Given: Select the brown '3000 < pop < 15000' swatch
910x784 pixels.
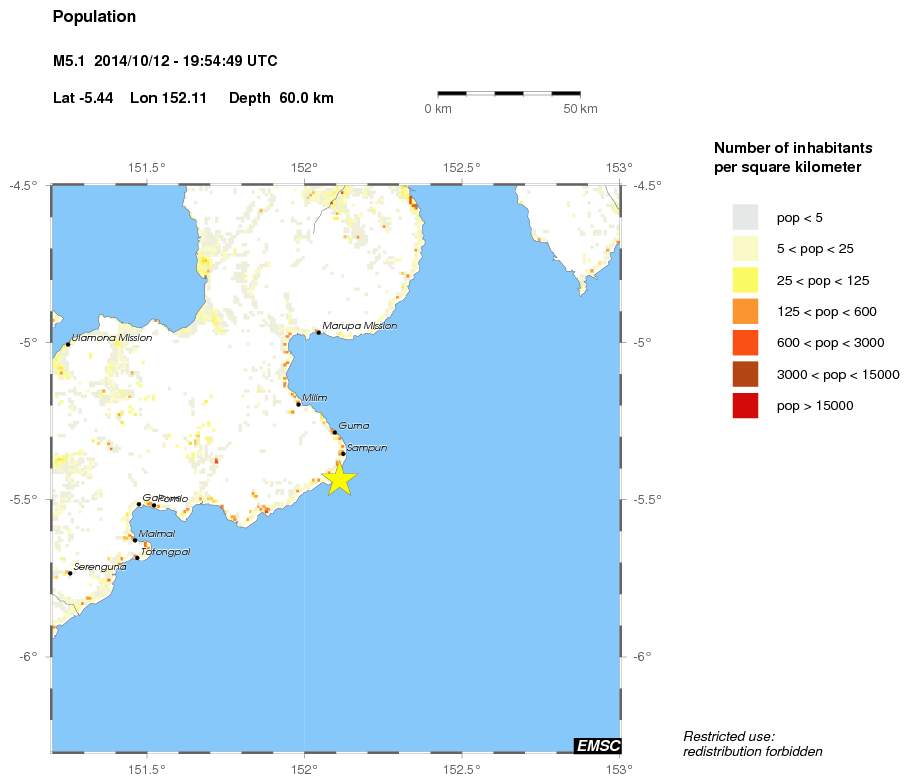Looking at the screenshot, I should [x=745, y=374].
